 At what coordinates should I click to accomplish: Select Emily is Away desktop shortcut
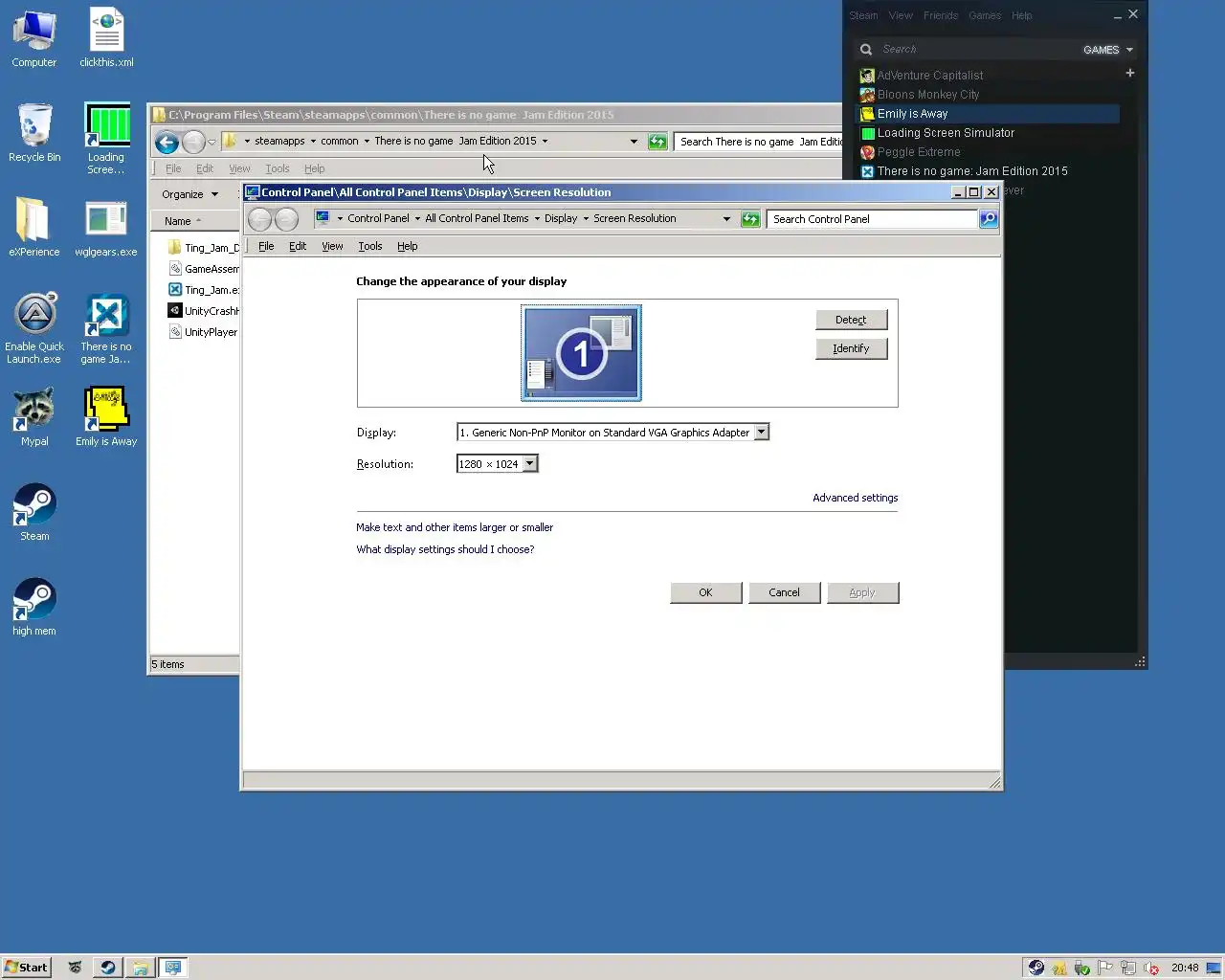[x=106, y=417]
